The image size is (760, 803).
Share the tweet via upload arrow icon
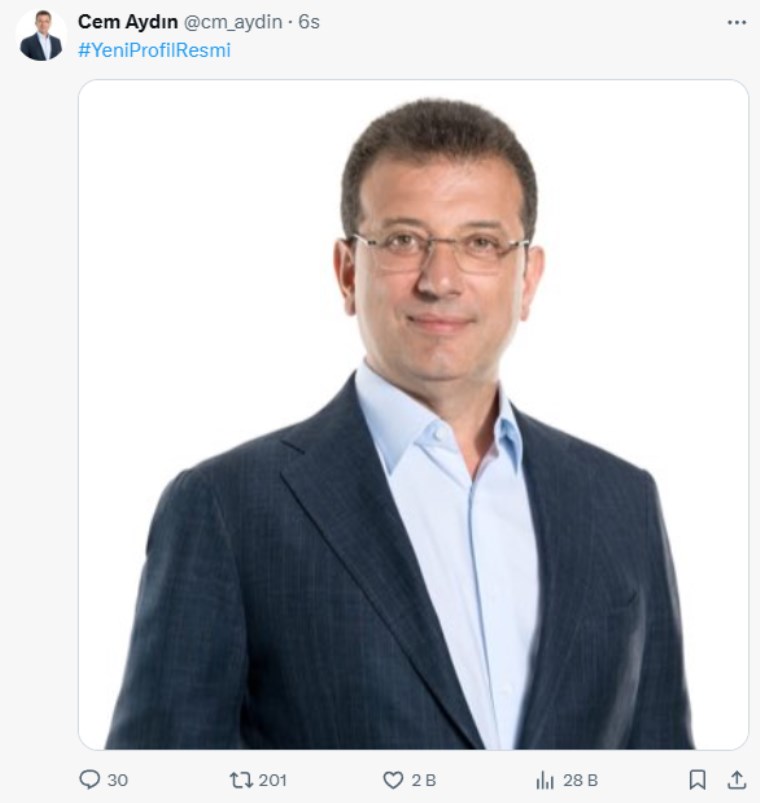(x=736, y=779)
